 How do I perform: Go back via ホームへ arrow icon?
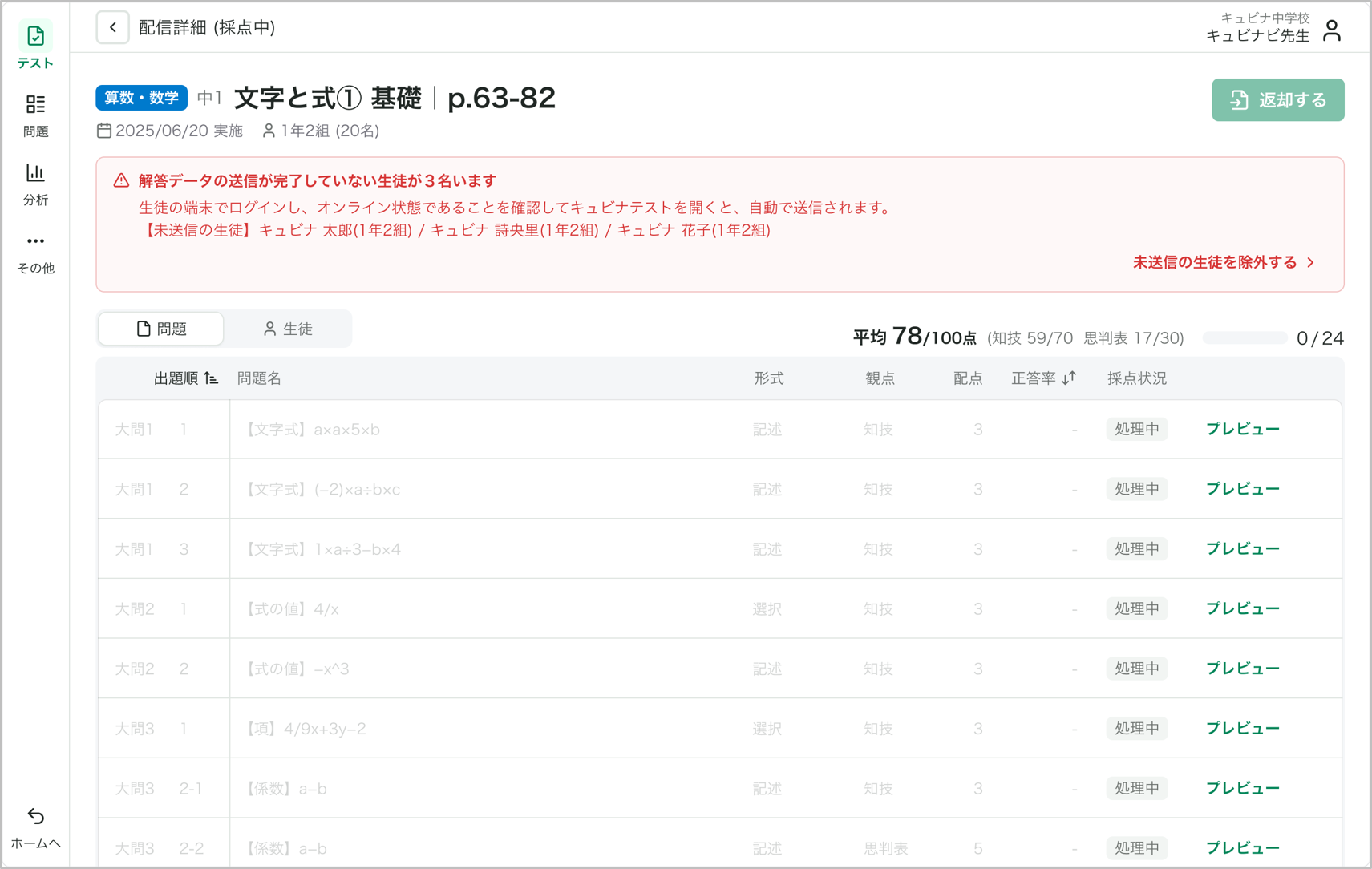35,816
